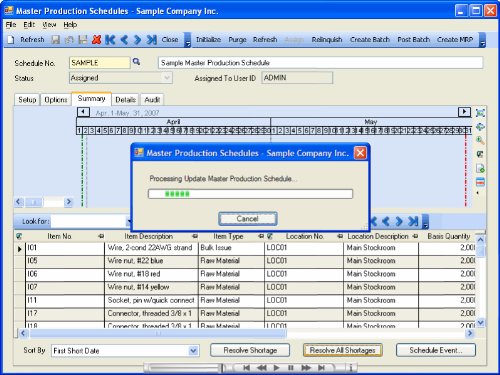Click the Schedule No. input field

(x=100, y=63)
